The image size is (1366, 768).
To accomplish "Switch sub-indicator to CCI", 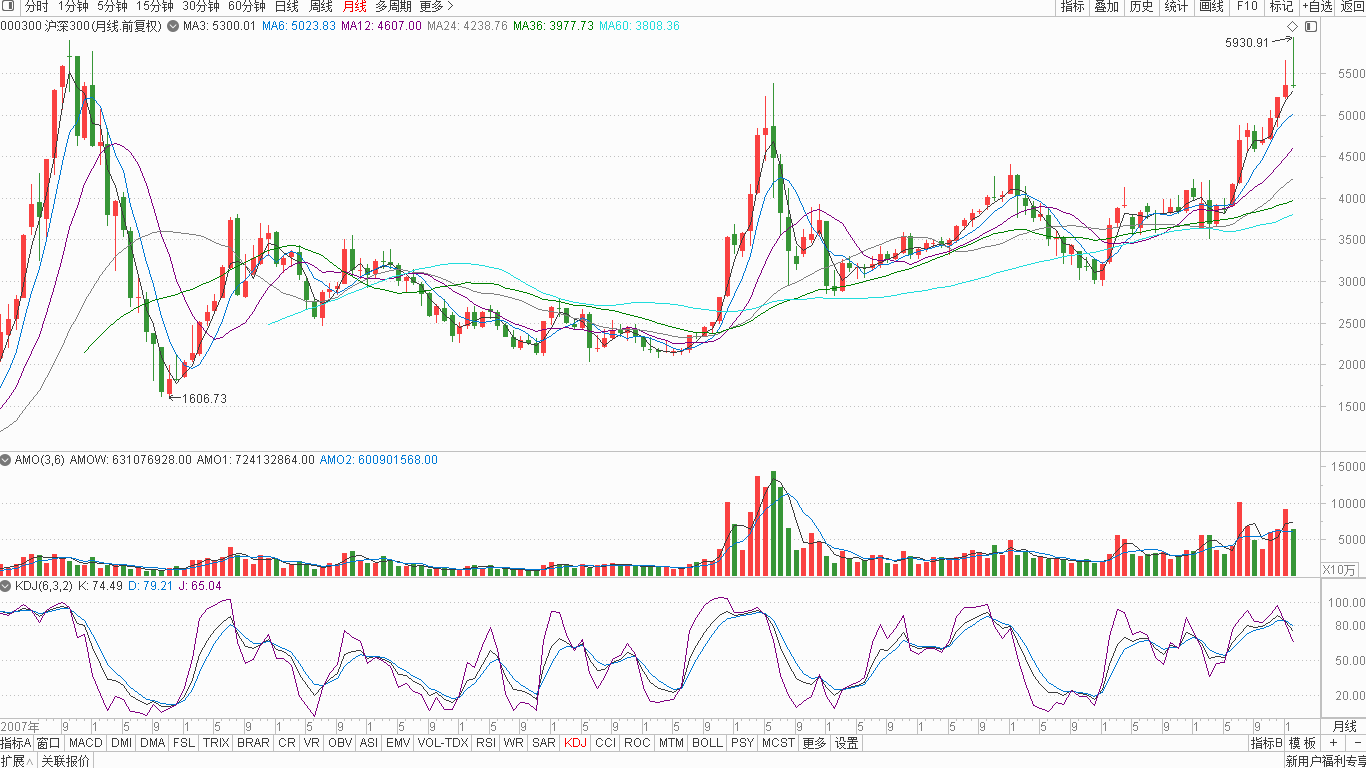I will pyautogui.click(x=606, y=743).
